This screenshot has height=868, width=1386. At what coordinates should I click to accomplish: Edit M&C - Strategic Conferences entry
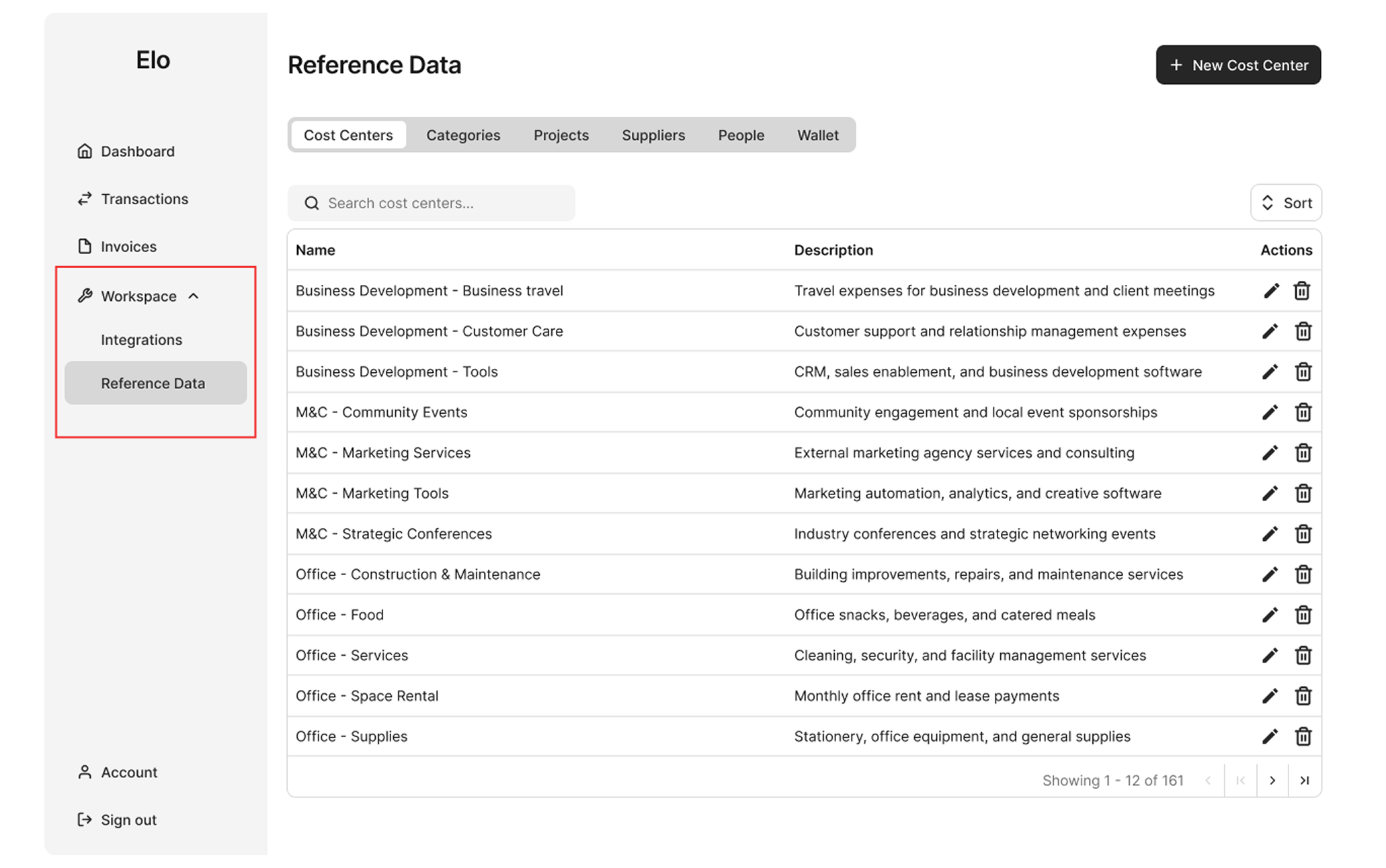pos(1270,534)
